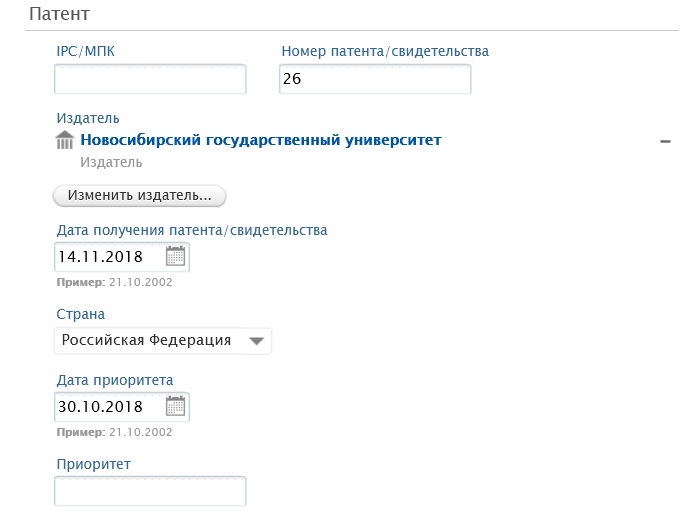Click the Дата получения патента/свидетельства label
Screen dimensions: 699x516
pyautogui.click(x=192, y=230)
